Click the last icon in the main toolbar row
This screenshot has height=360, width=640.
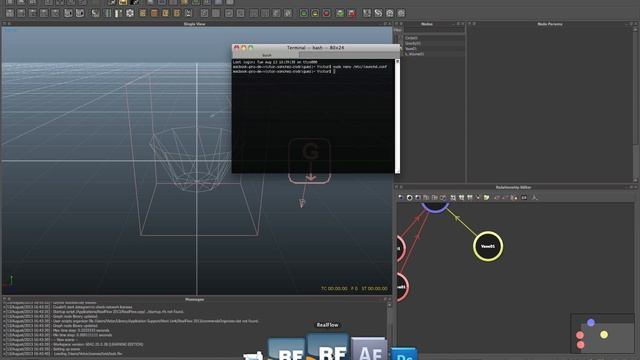(401, 13)
